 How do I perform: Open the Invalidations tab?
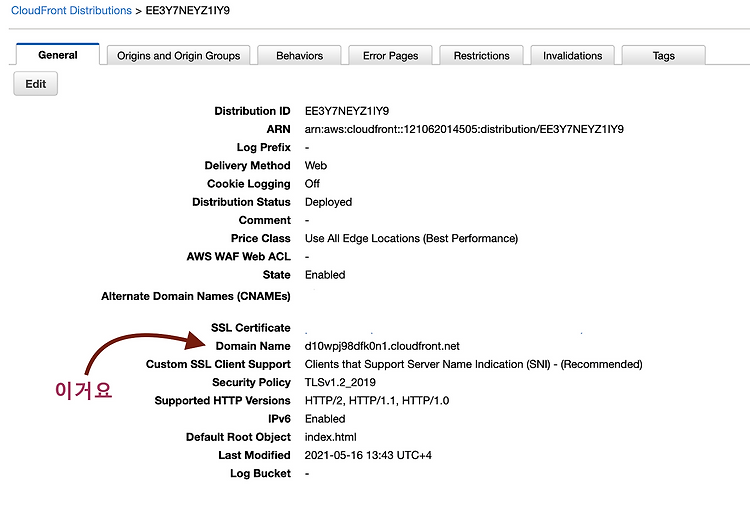[x=573, y=56]
